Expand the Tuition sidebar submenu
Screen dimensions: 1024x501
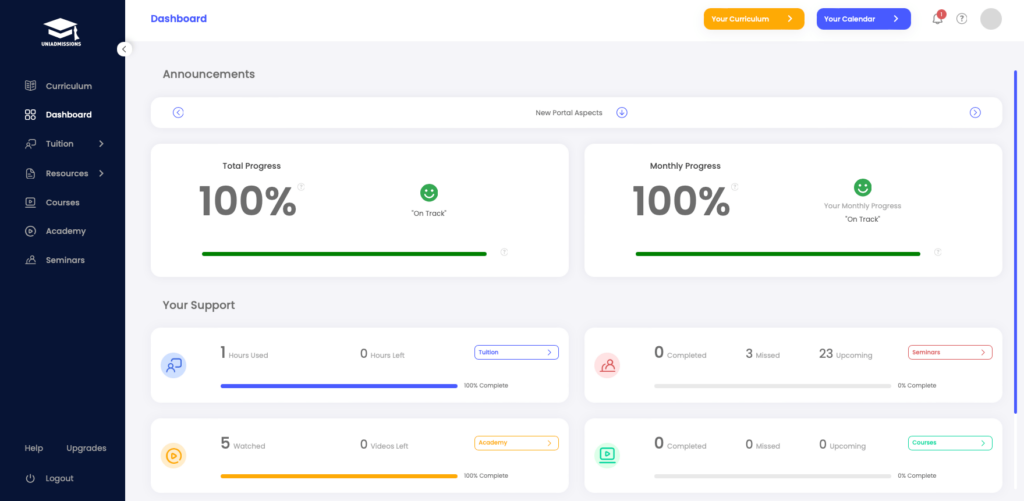pyautogui.click(x=101, y=144)
